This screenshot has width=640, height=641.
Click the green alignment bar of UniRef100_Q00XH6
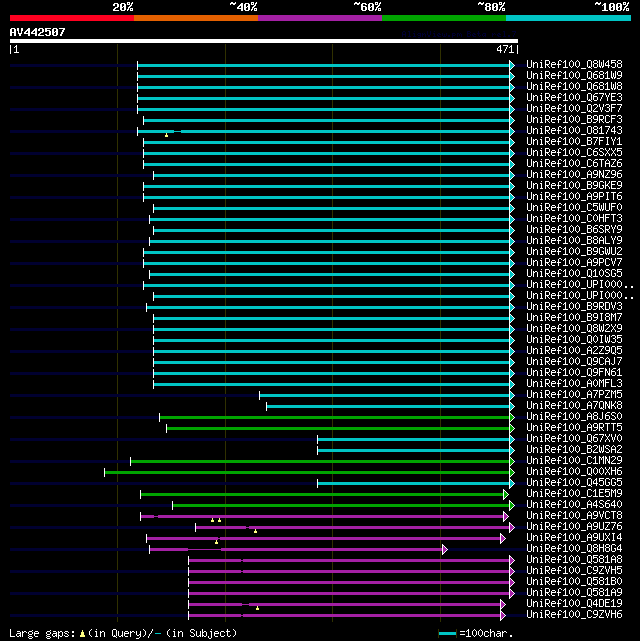pyautogui.click(x=307, y=473)
